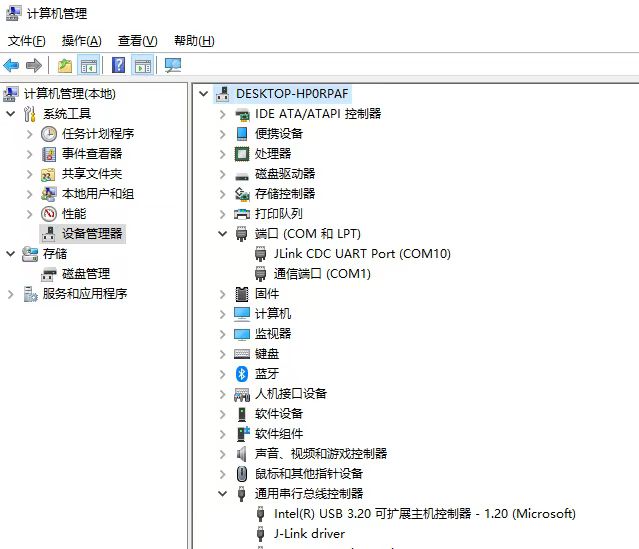This screenshot has height=549, width=639.
Task: Select Intel(R) USB 3.20 可扩展主机控制器 device
Action: (425, 514)
